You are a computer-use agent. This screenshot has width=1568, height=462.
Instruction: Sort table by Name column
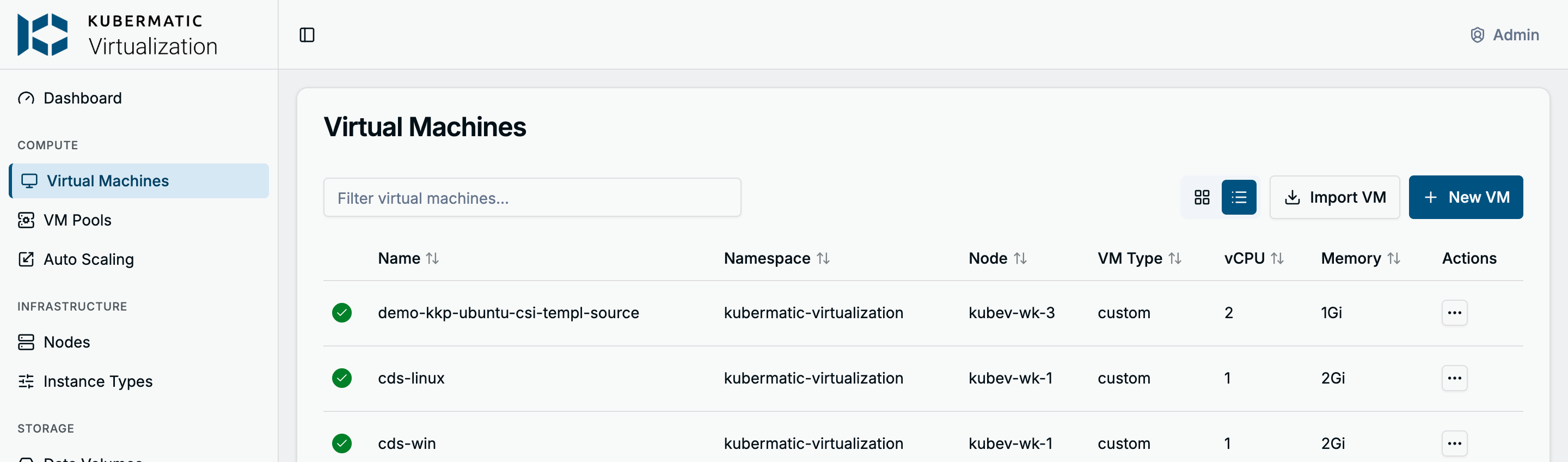408,258
